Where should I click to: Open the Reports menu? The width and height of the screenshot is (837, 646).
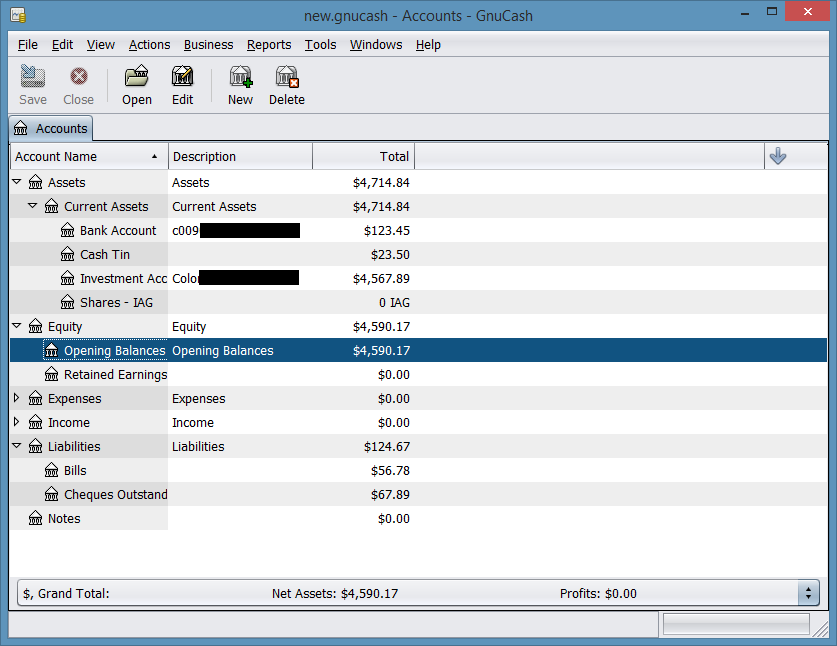269,45
